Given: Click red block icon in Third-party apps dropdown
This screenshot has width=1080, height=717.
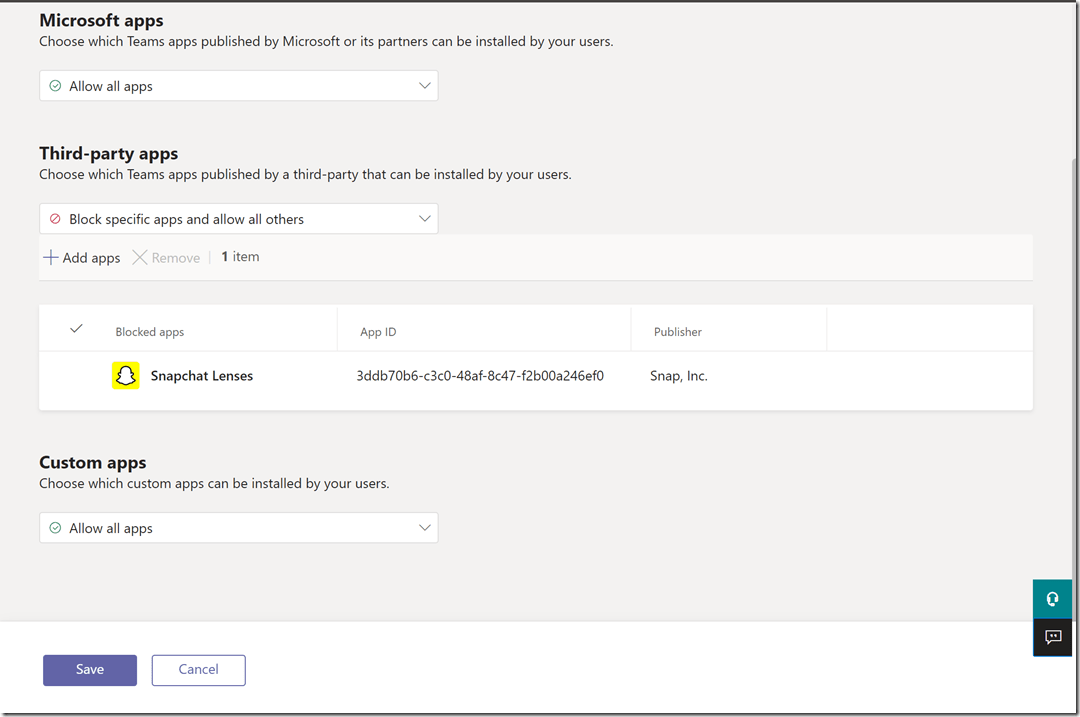Looking at the screenshot, I should point(56,219).
